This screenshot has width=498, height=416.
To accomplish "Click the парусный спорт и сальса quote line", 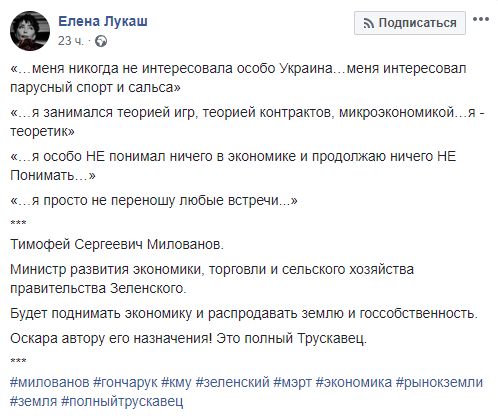I will point(95,87).
